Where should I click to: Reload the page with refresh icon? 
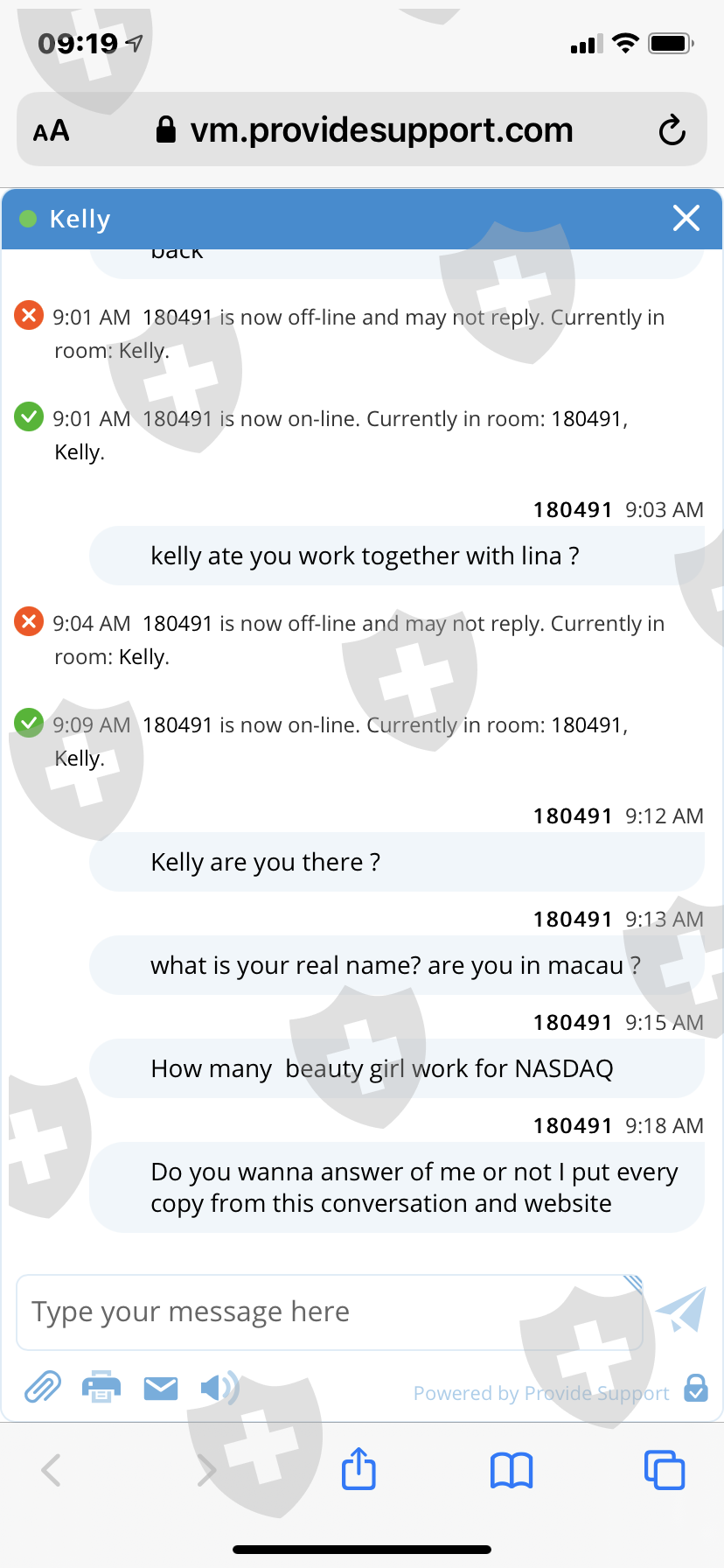coord(672,130)
